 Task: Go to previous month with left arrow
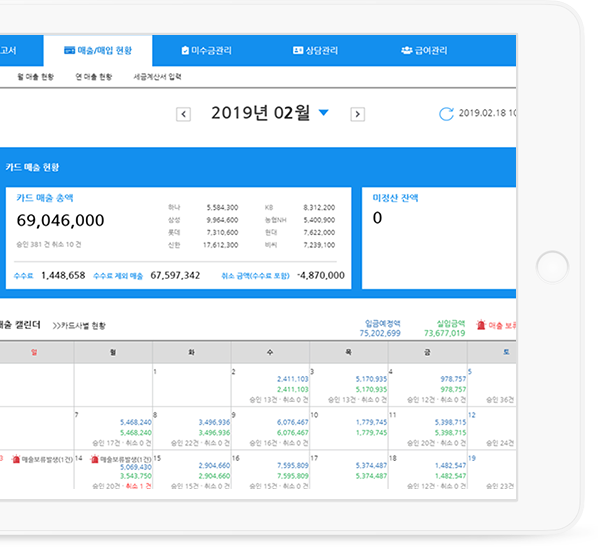point(183,114)
